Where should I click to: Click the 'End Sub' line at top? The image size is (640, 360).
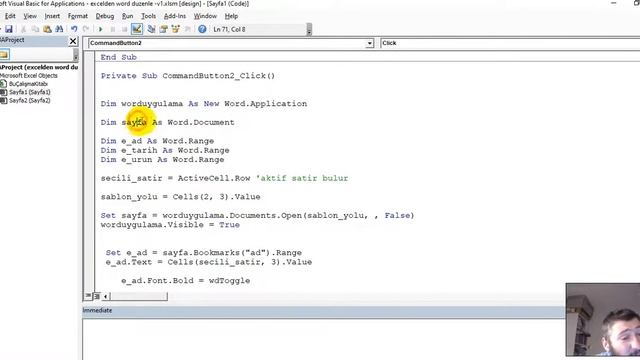point(118,57)
